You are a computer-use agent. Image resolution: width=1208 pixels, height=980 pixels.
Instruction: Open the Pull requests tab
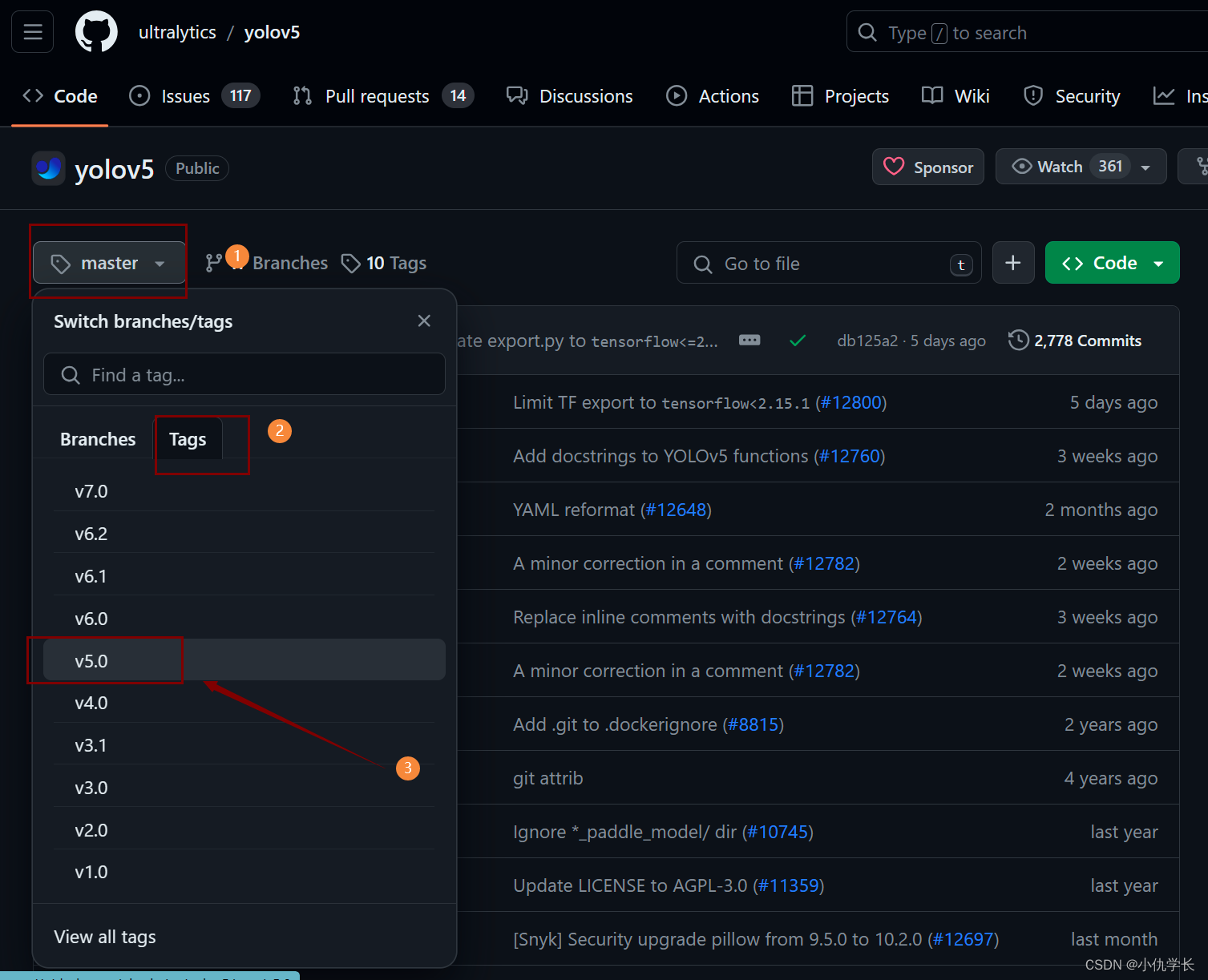(383, 96)
